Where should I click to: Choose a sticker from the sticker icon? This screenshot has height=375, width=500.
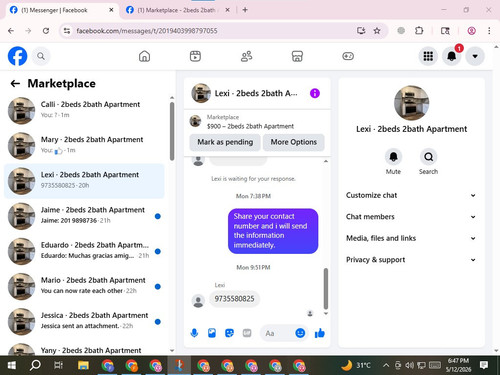[x=229, y=333]
